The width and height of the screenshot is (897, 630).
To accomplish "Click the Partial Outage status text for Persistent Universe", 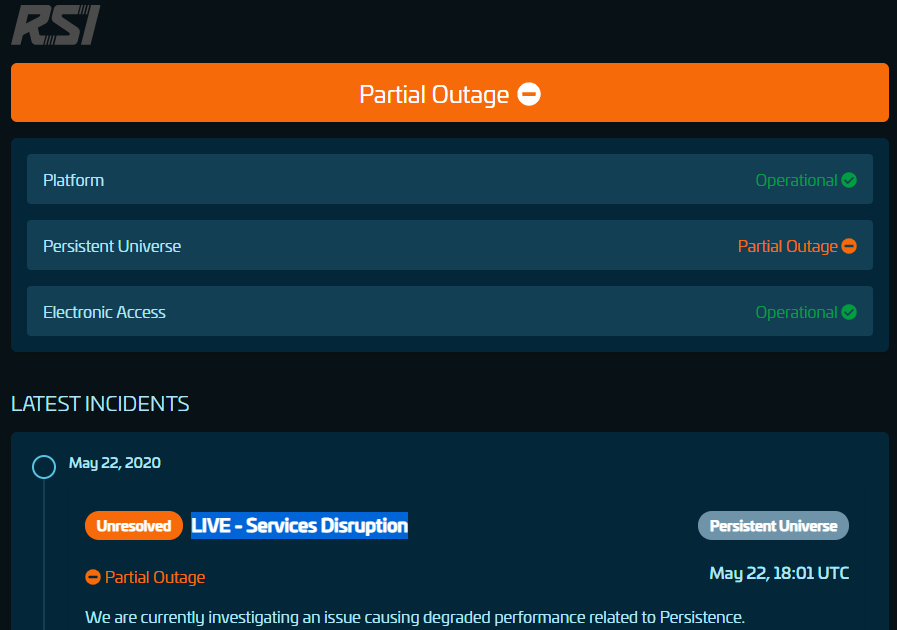I will coord(788,246).
